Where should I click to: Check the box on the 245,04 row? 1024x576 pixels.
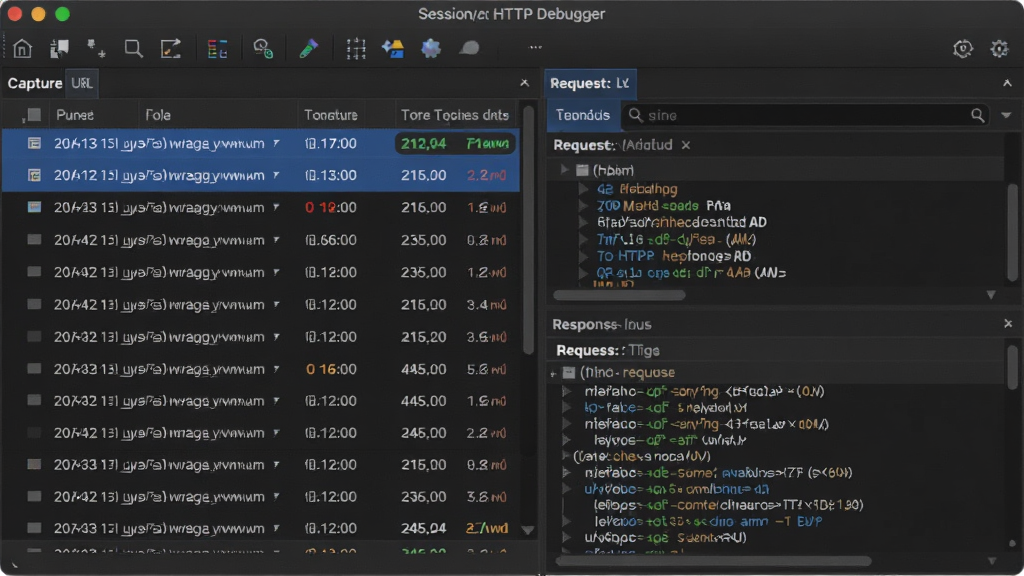pos(34,528)
